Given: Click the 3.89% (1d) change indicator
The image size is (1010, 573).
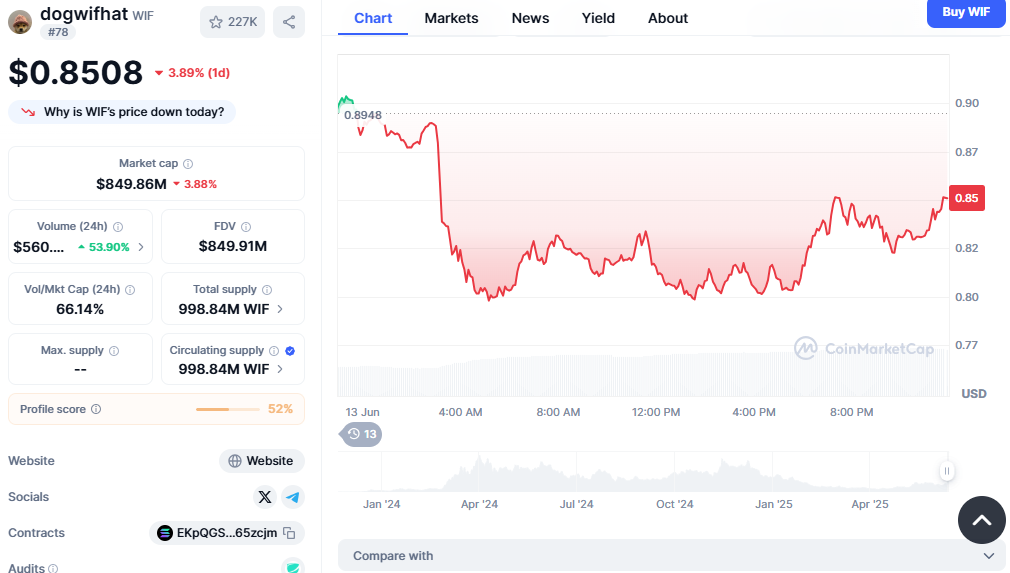Looking at the screenshot, I should tap(192, 73).
